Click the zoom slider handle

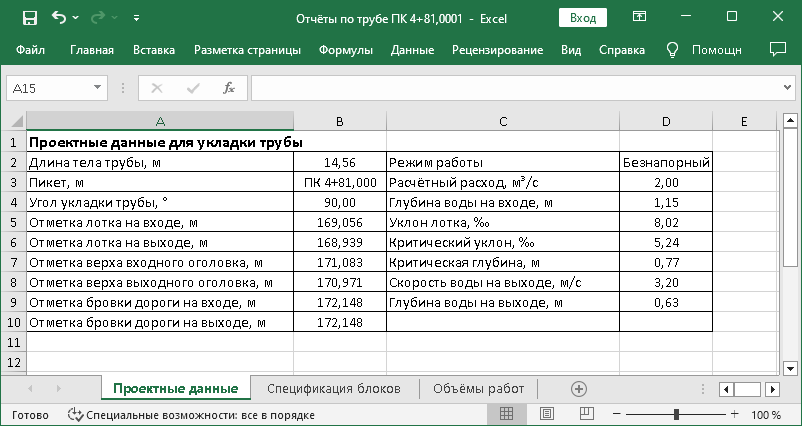pyautogui.click(x=676, y=414)
